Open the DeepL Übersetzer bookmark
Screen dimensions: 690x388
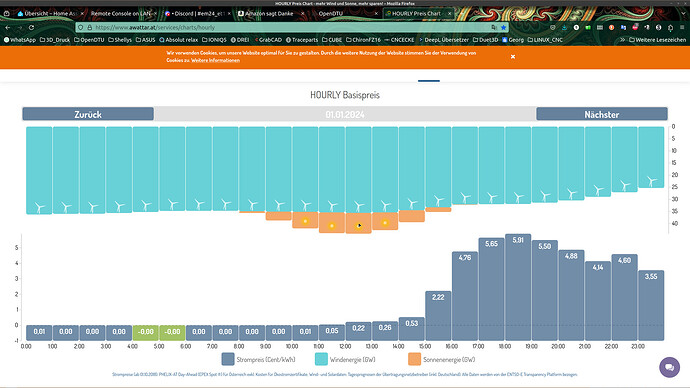pyautogui.click(x=444, y=40)
